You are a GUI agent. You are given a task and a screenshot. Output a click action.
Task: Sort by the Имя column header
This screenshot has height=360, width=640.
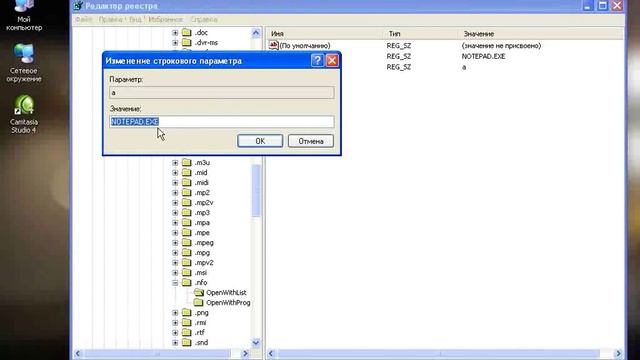(x=325, y=33)
